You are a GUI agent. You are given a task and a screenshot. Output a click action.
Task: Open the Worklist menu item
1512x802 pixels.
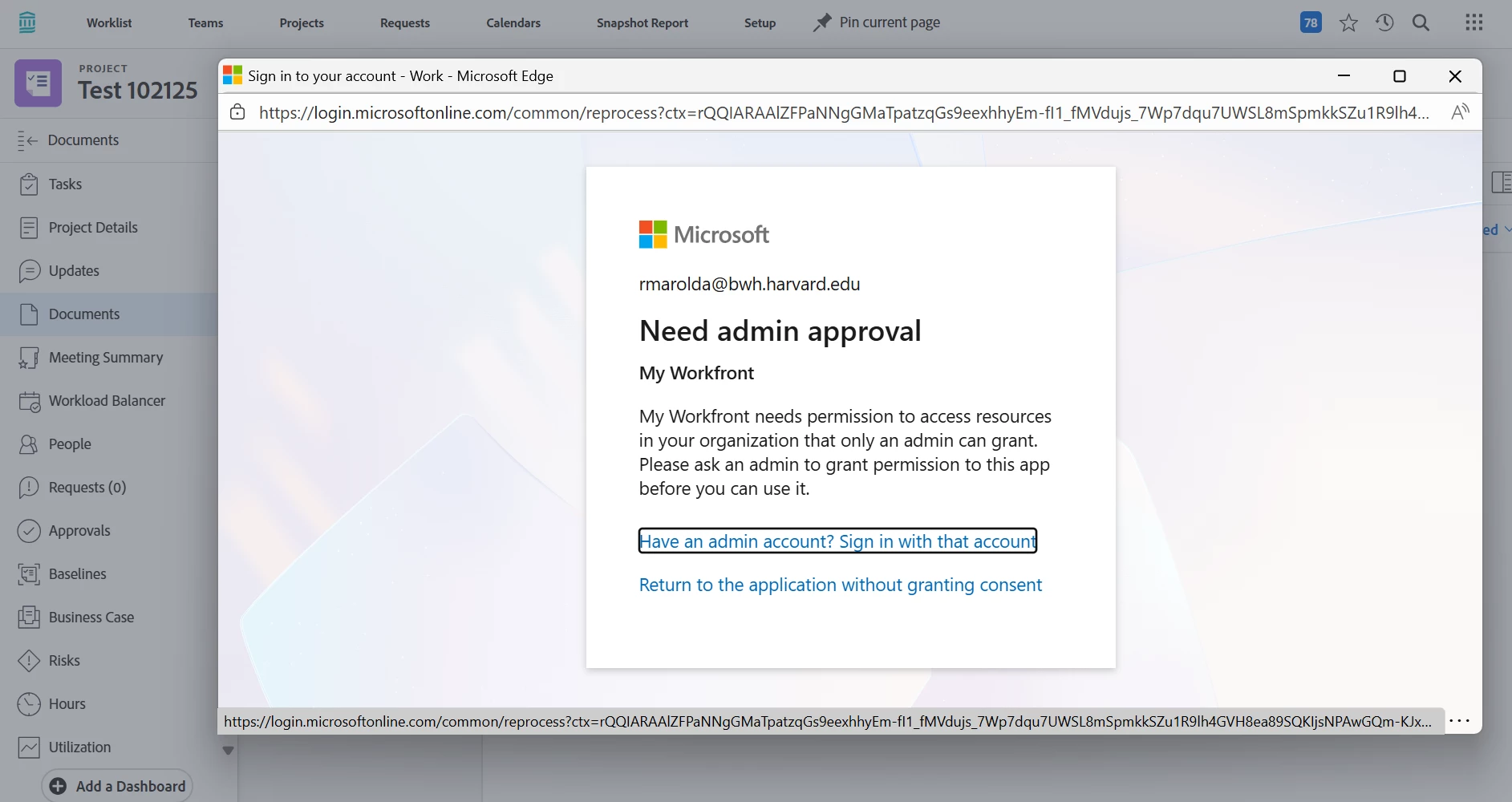pyautogui.click(x=109, y=22)
